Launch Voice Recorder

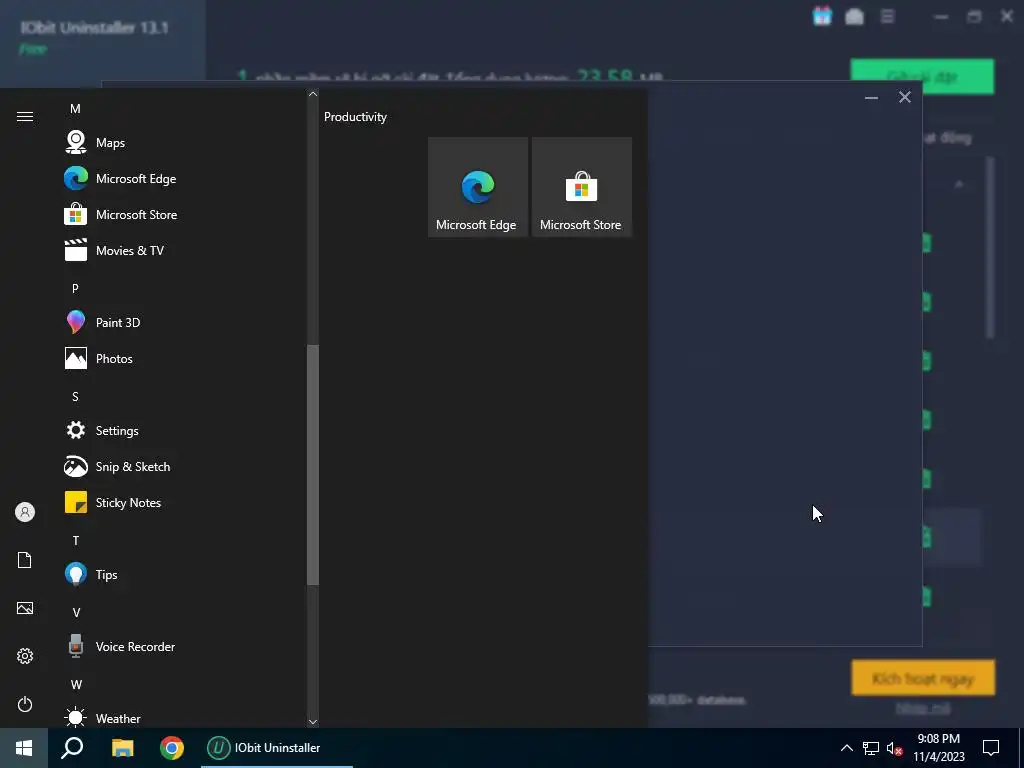183,647
